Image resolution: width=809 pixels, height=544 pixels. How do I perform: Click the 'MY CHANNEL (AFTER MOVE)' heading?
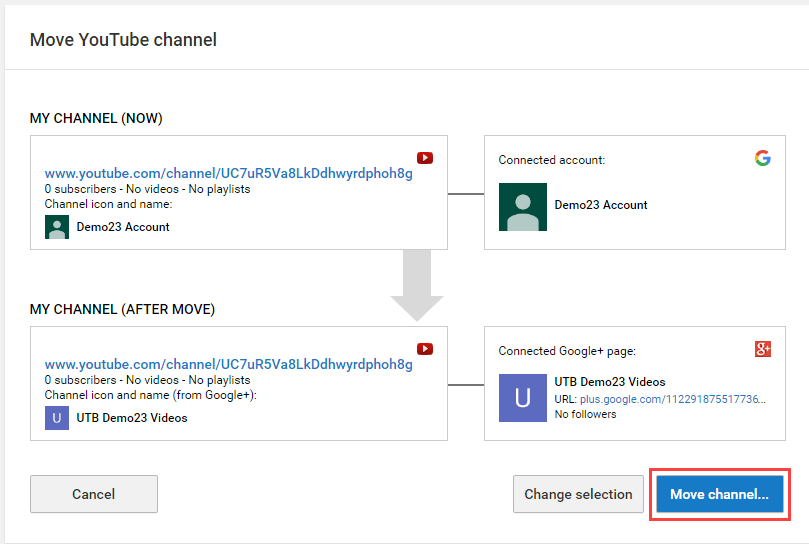[x=122, y=309]
